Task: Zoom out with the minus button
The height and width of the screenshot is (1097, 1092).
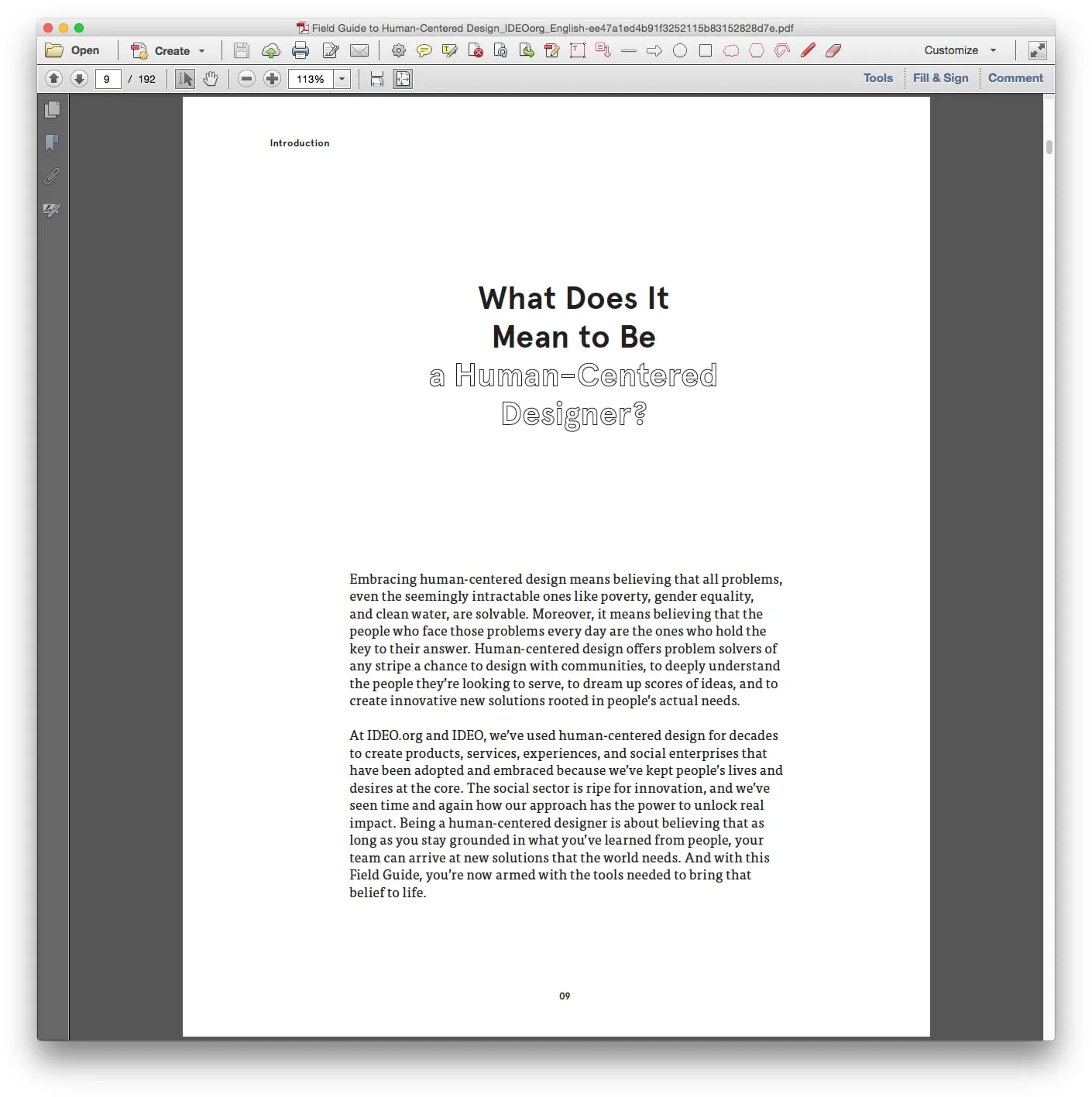Action: [246, 79]
